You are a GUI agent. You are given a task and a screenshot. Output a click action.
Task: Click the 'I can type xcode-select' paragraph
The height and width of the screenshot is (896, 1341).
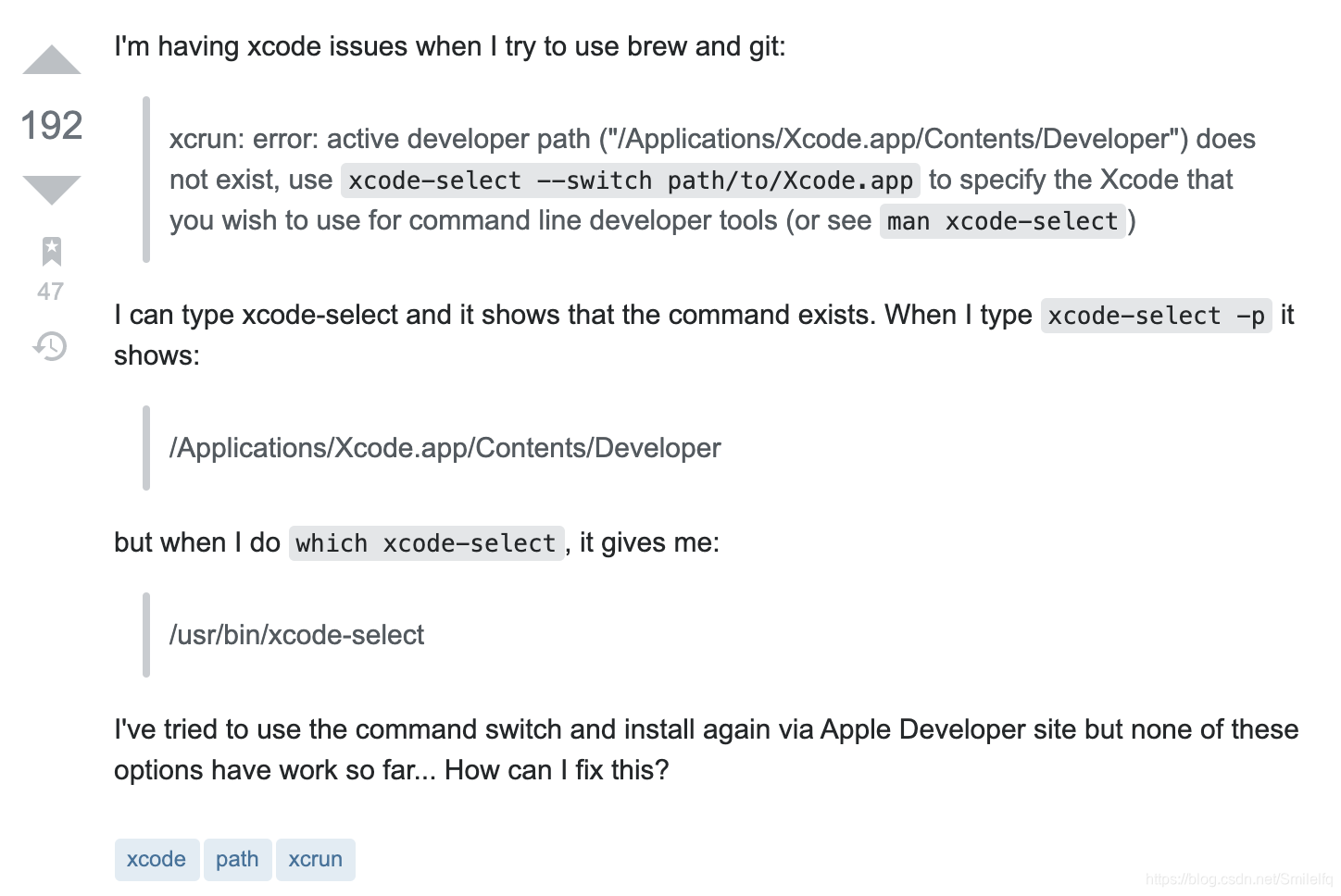(x=704, y=335)
